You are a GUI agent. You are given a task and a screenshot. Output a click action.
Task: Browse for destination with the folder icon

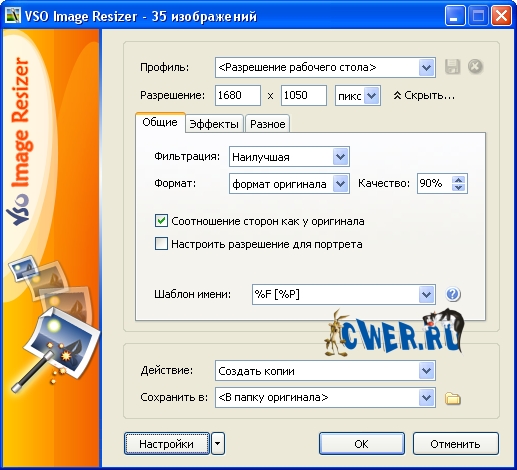[x=453, y=398]
